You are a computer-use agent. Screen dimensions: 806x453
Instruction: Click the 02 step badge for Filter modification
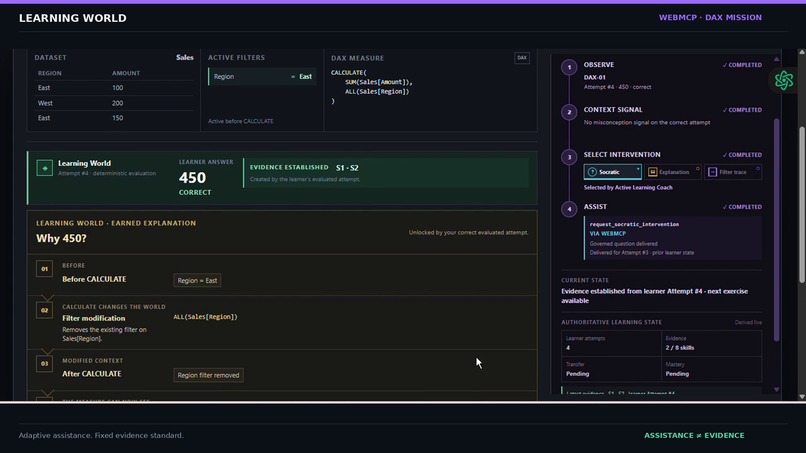[x=44, y=311]
